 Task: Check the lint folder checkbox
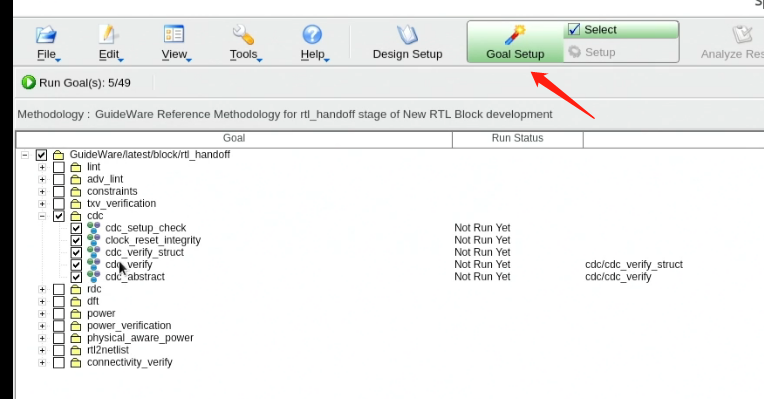(x=58, y=167)
